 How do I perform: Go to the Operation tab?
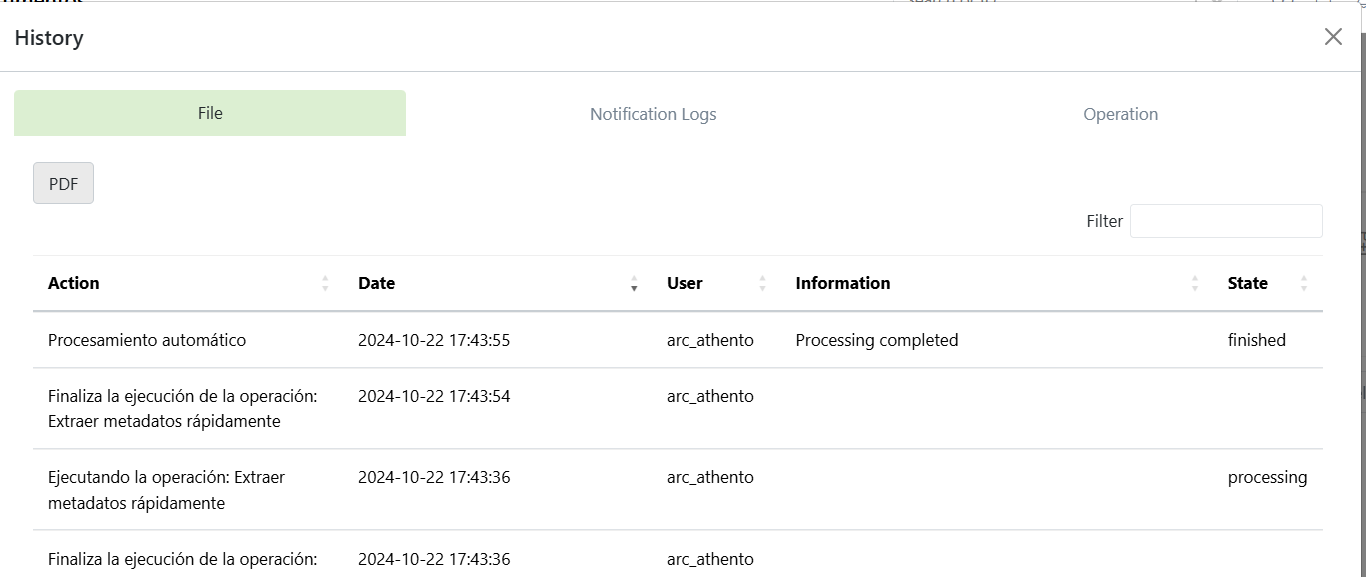click(x=1120, y=114)
